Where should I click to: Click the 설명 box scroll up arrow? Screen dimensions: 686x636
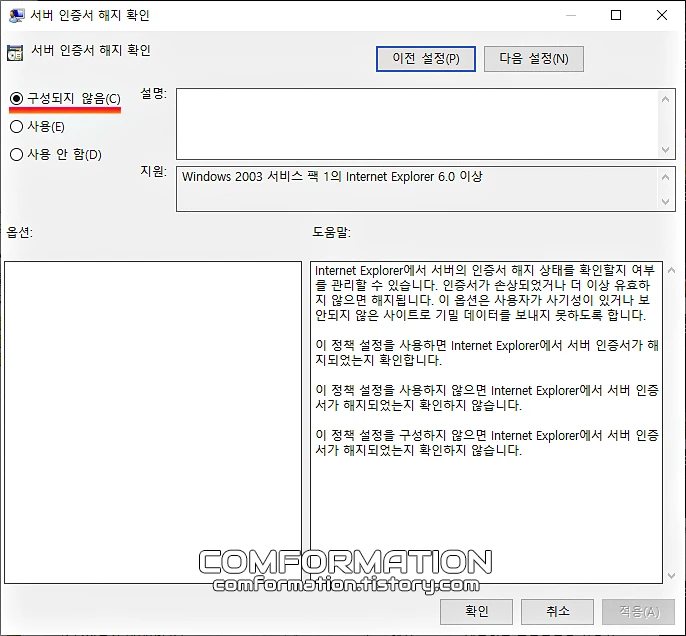[x=665, y=99]
